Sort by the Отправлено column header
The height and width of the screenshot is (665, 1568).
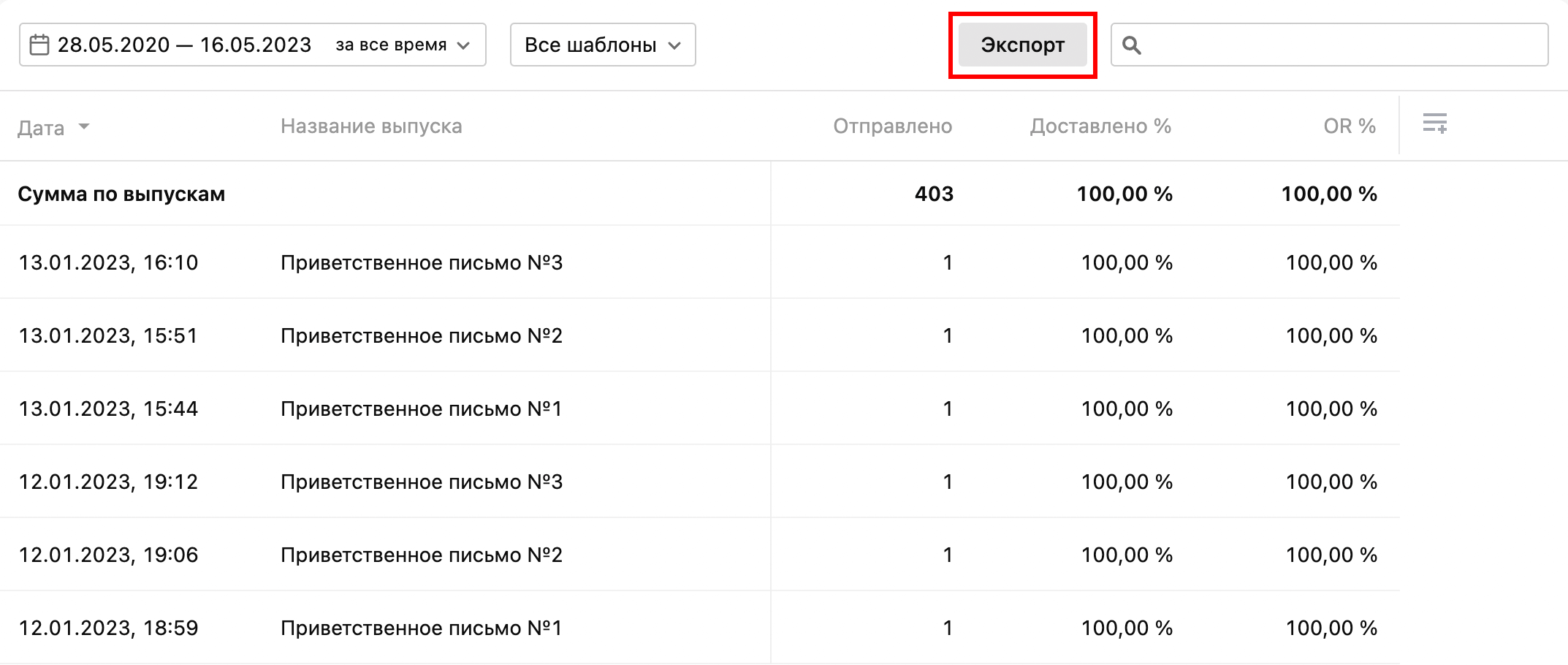click(893, 125)
